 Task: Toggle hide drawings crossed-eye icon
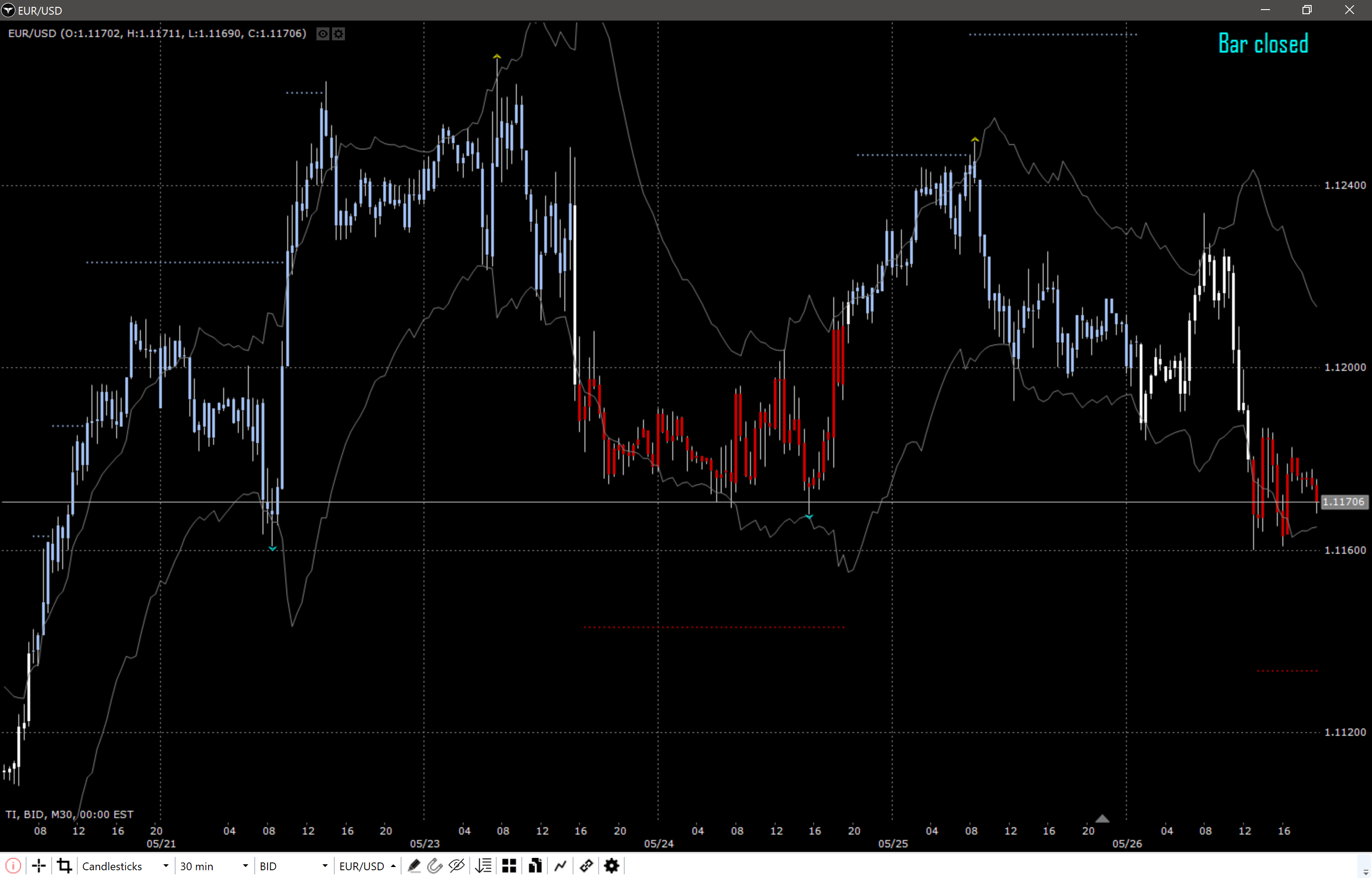(x=456, y=866)
